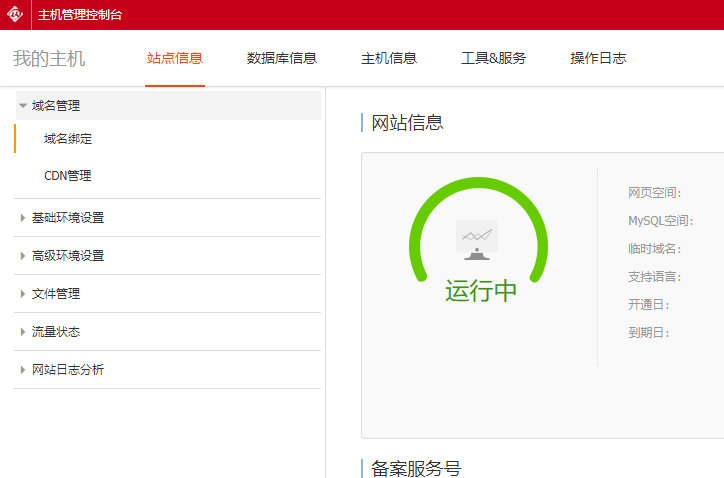Open CDN管理 in the sidebar
The height and width of the screenshot is (478, 724).
pyautogui.click(x=68, y=175)
